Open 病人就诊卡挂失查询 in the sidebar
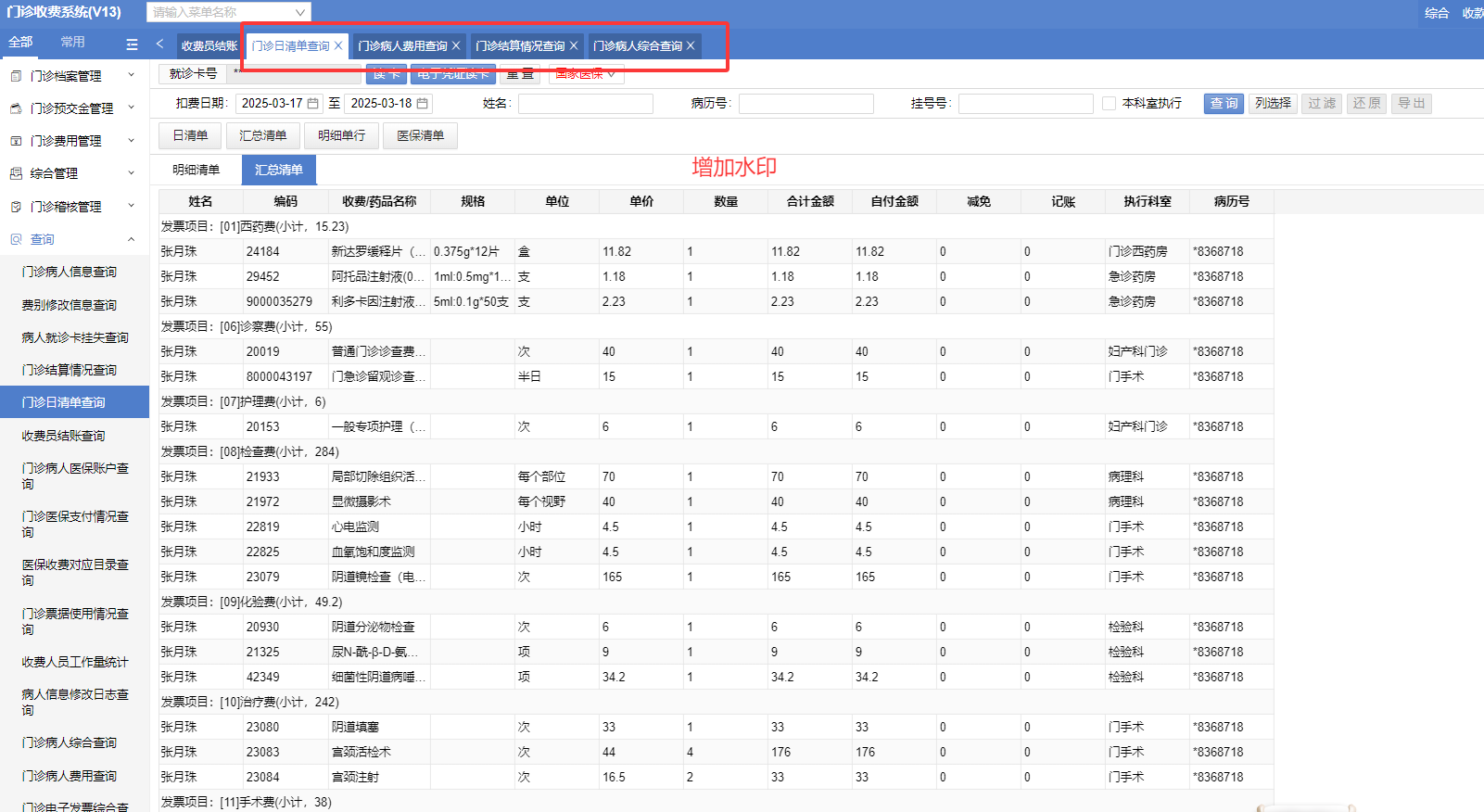 [75, 337]
